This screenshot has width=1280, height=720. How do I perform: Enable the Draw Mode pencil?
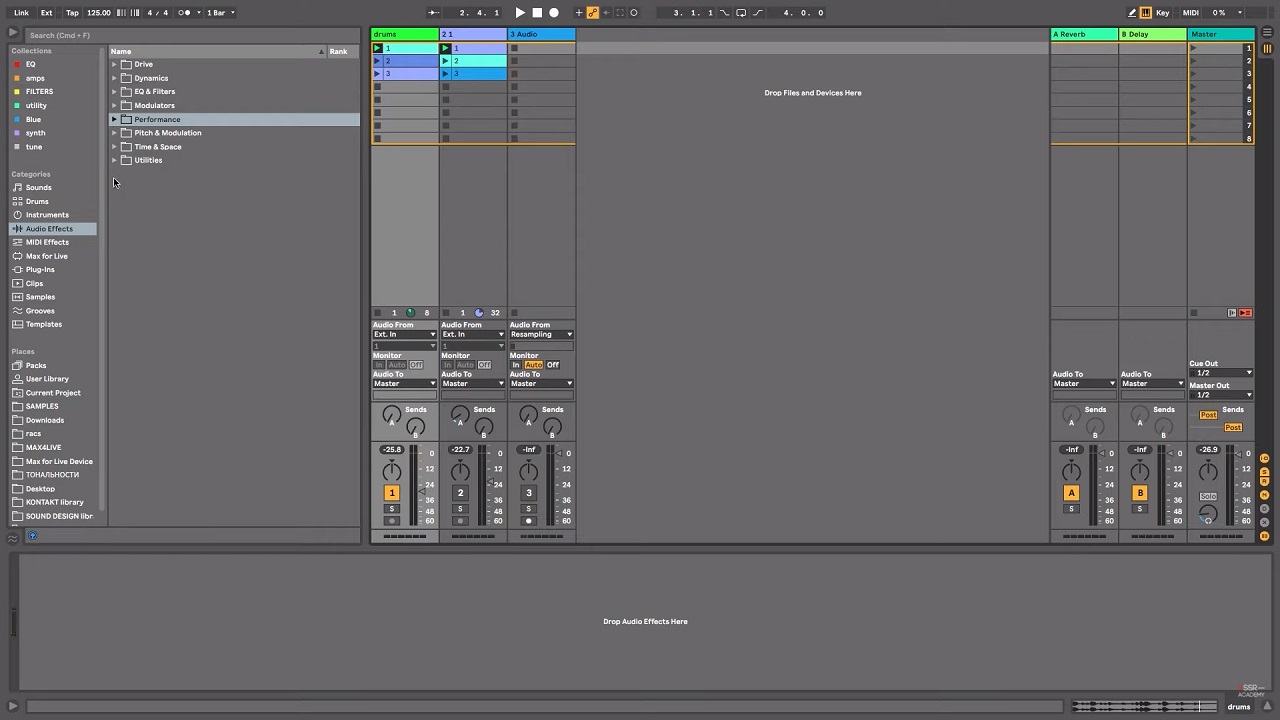pyautogui.click(x=1132, y=13)
